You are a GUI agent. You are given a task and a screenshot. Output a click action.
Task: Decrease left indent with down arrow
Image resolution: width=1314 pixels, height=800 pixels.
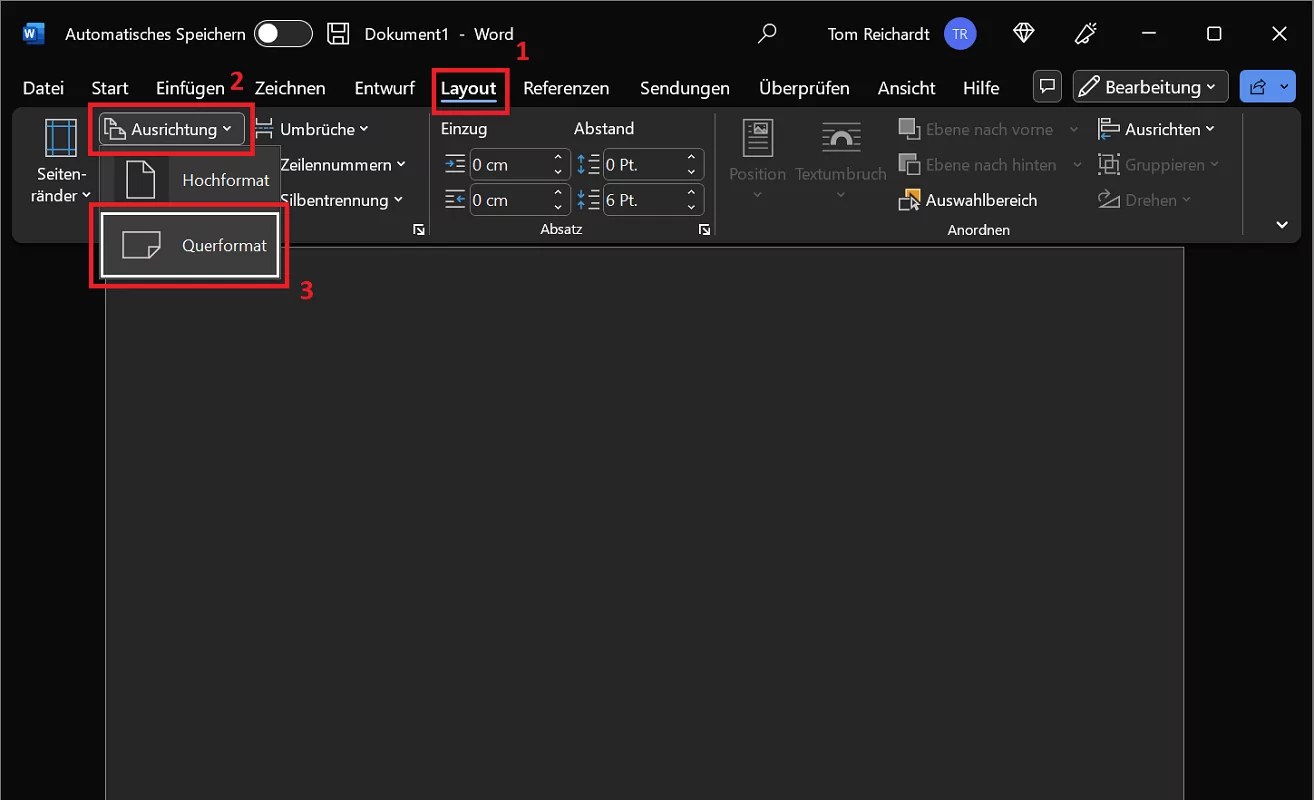[558, 172]
